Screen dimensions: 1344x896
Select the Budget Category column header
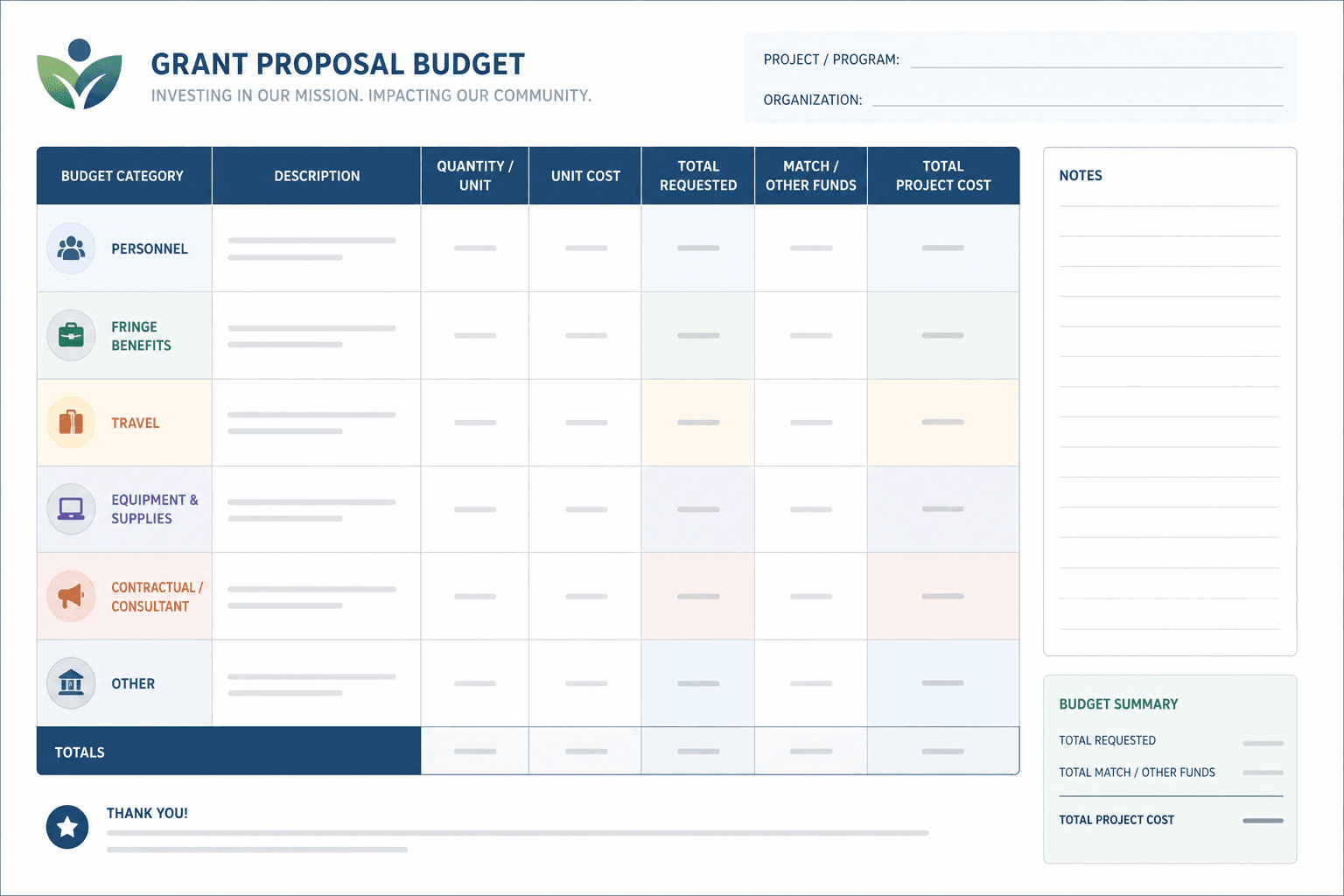[124, 176]
